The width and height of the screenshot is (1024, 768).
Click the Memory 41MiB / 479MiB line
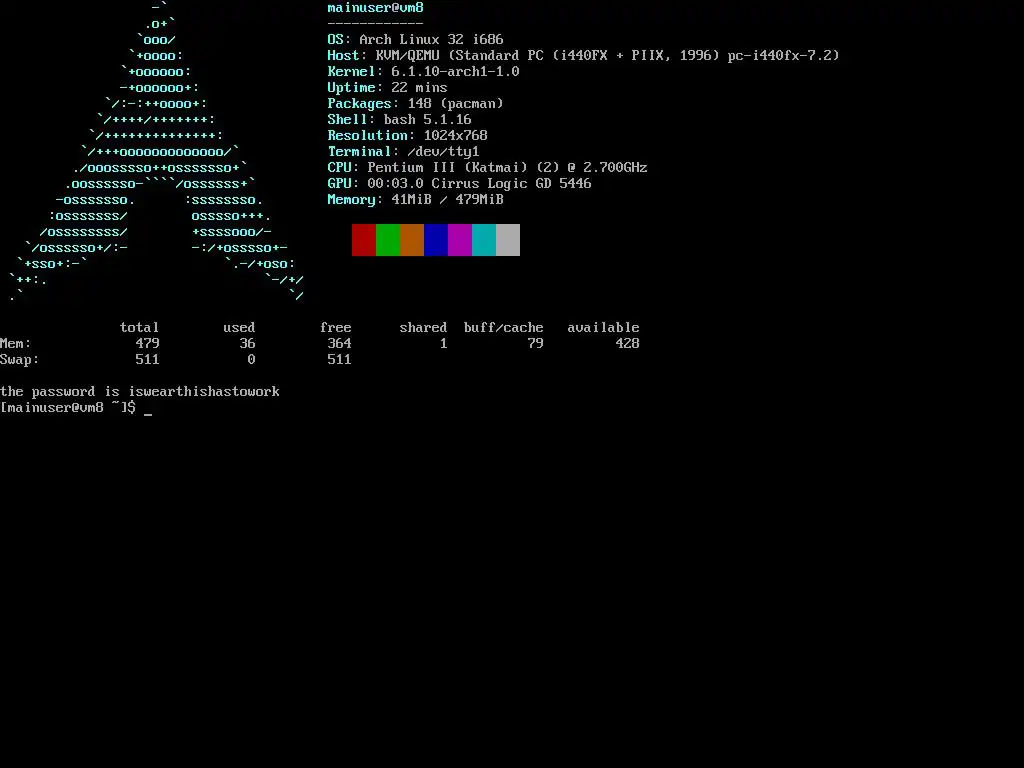[415, 200]
